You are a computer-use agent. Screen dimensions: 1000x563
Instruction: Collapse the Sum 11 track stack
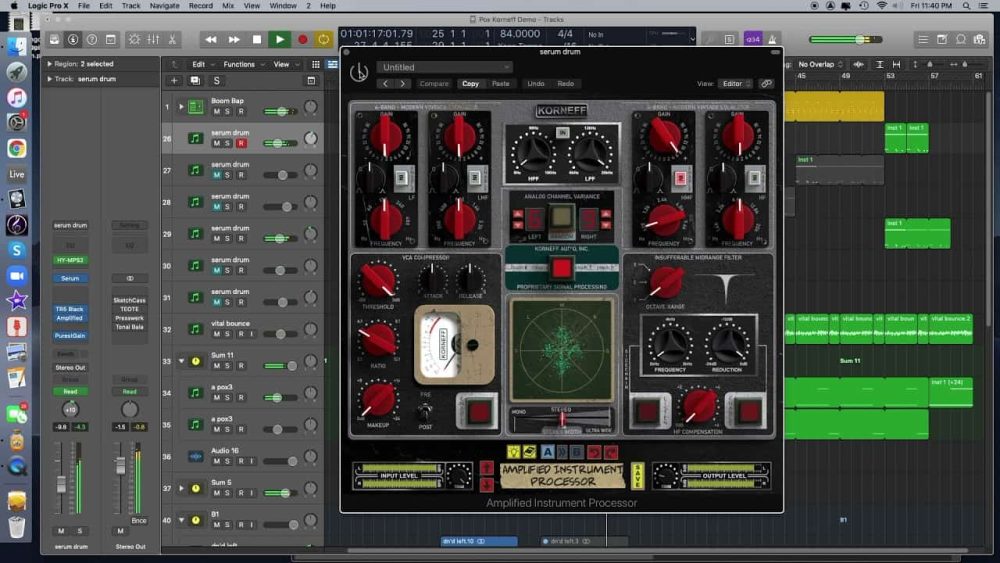[181, 361]
